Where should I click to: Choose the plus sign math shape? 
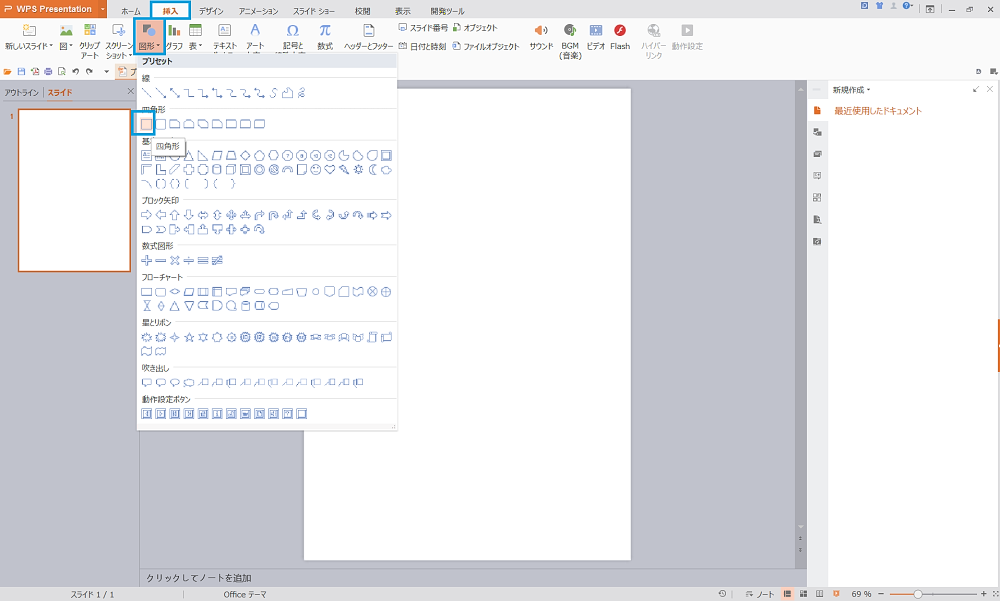pyautogui.click(x=147, y=260)
